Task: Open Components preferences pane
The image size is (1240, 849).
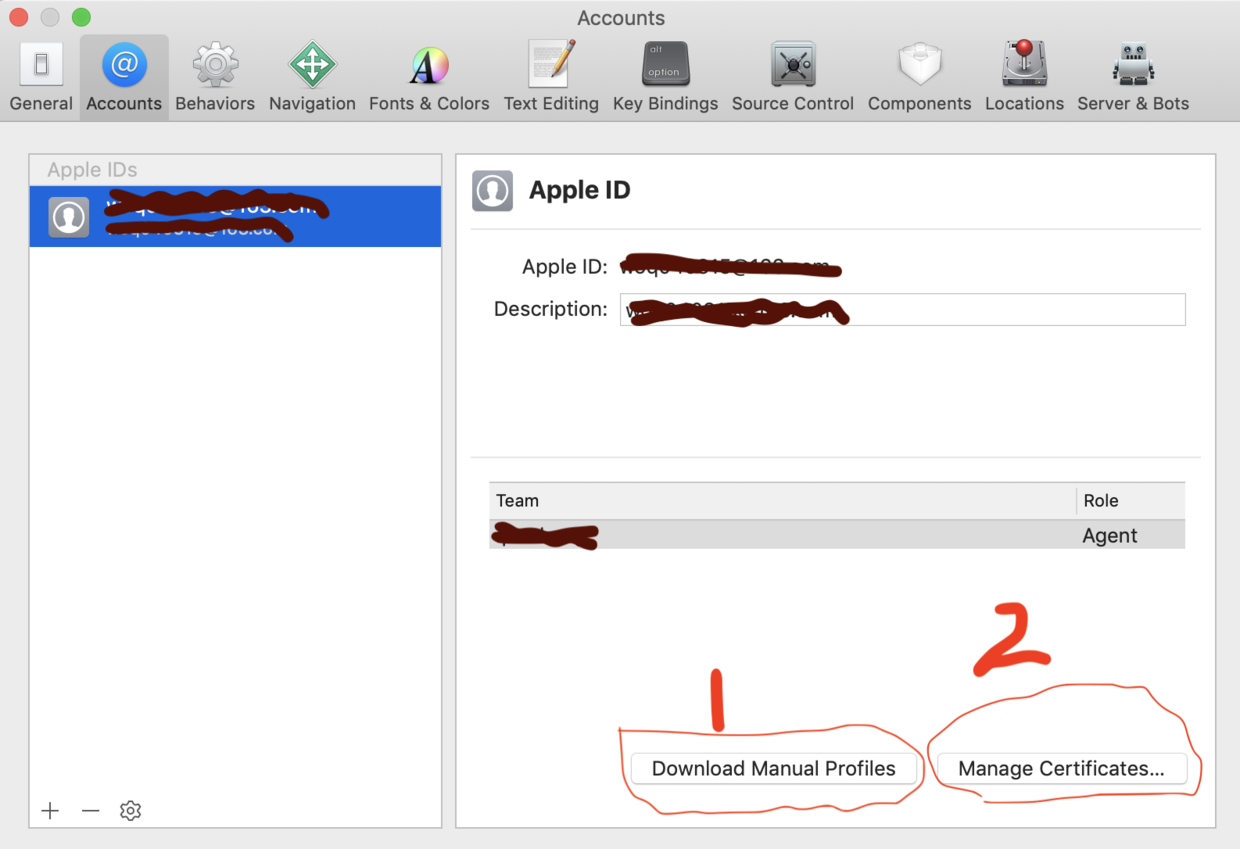Action: [x=919, y=78]
